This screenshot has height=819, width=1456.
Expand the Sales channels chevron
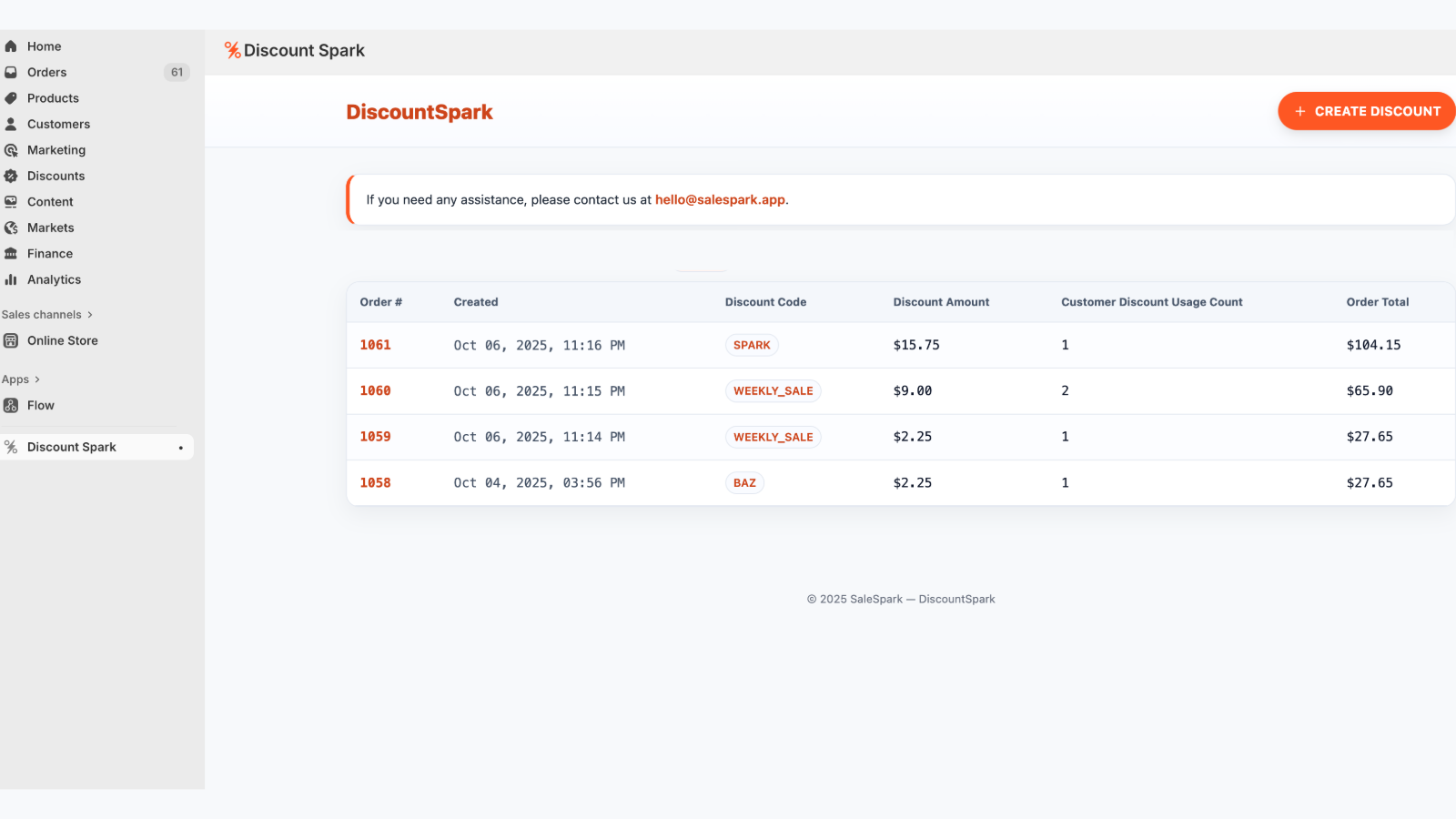click(x=90, y=315)
